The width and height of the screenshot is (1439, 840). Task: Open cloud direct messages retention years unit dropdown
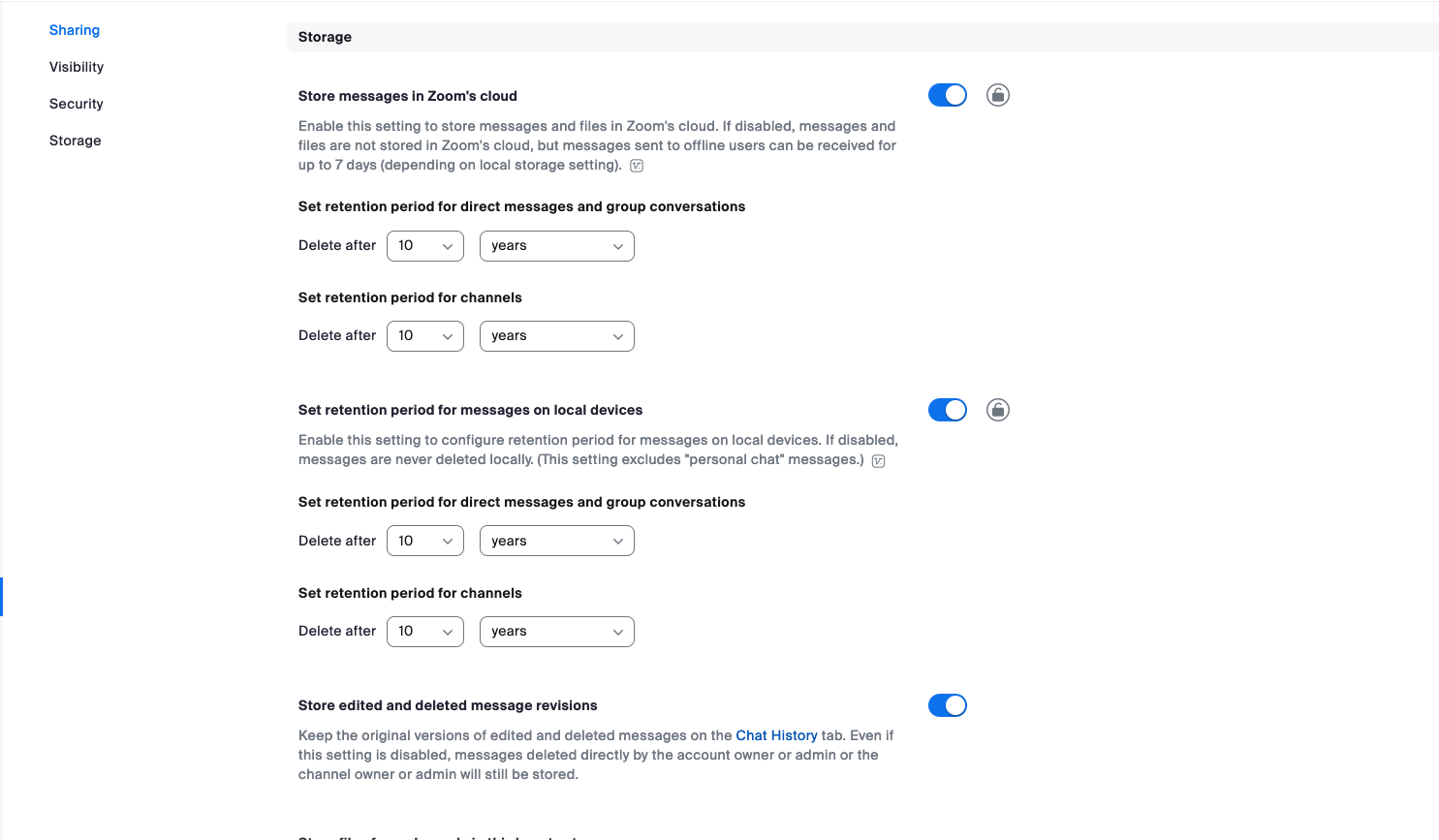click(x=557, y=246)
